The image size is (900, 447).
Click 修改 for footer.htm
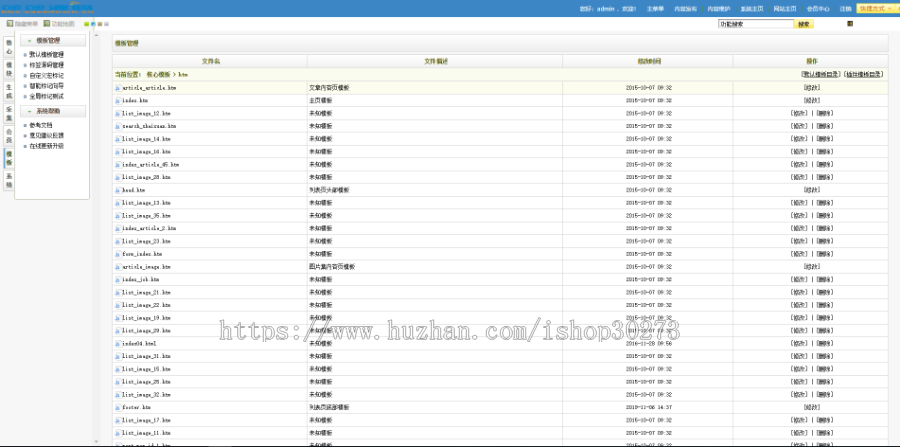812,407
